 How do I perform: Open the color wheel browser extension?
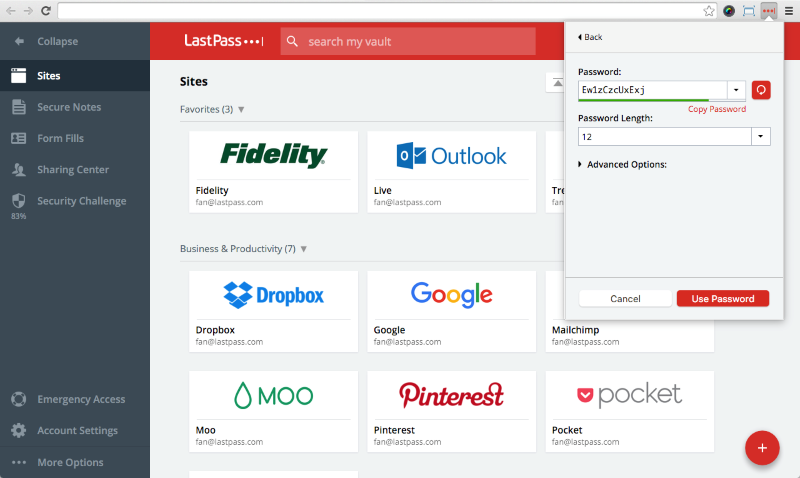coord(729,11)
